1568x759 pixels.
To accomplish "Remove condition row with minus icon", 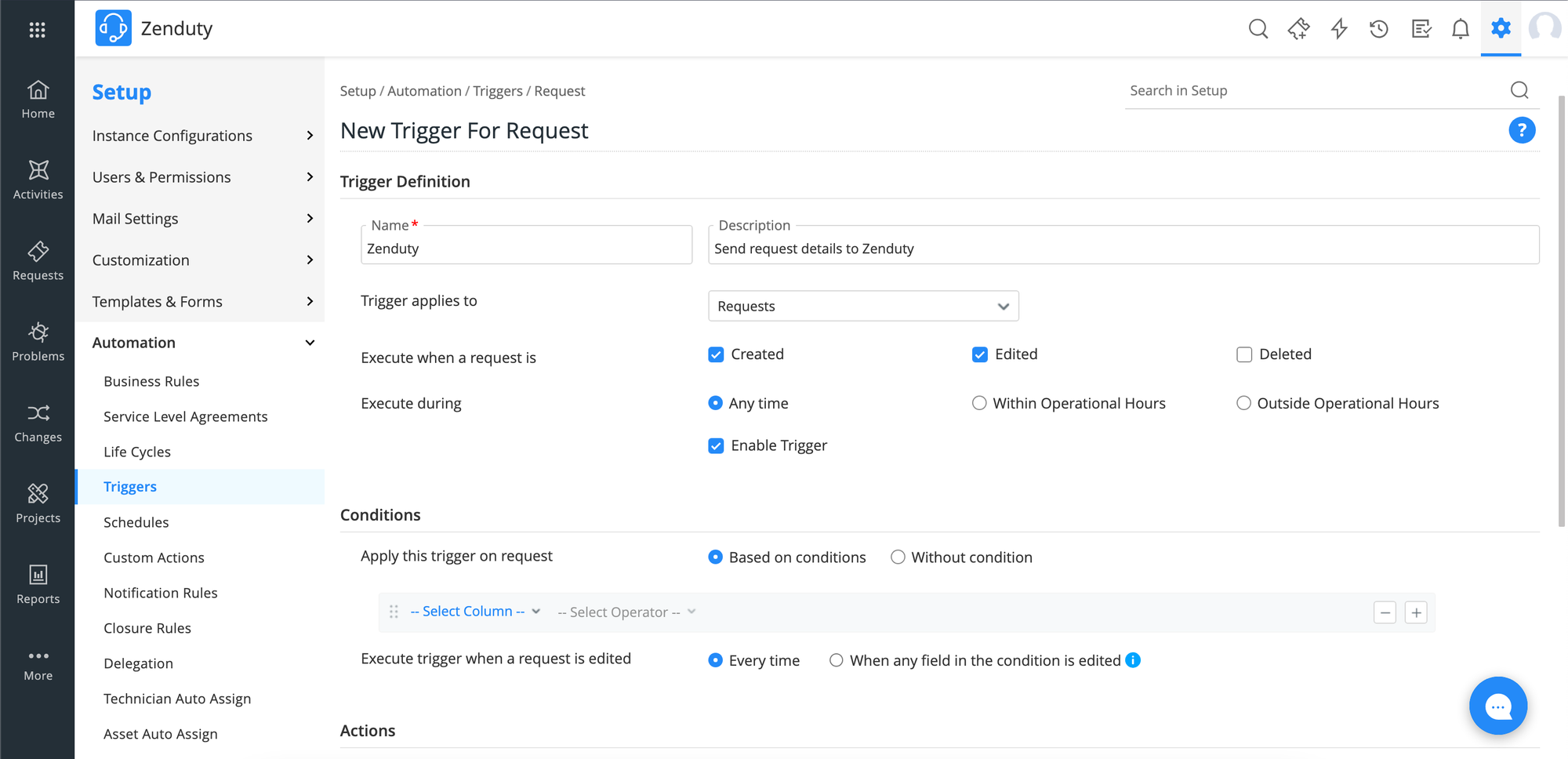I will pyautogui.click(x=1385, y=612).
